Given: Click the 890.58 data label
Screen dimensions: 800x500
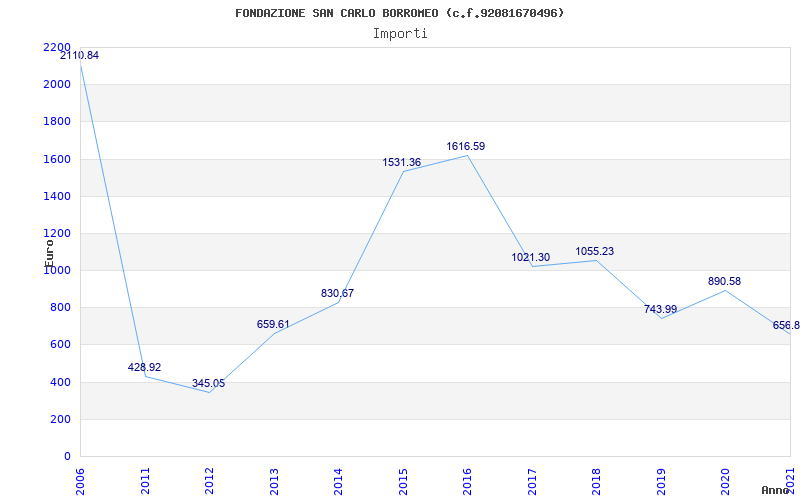Looking at the screenshot, I should click(724, 282).
